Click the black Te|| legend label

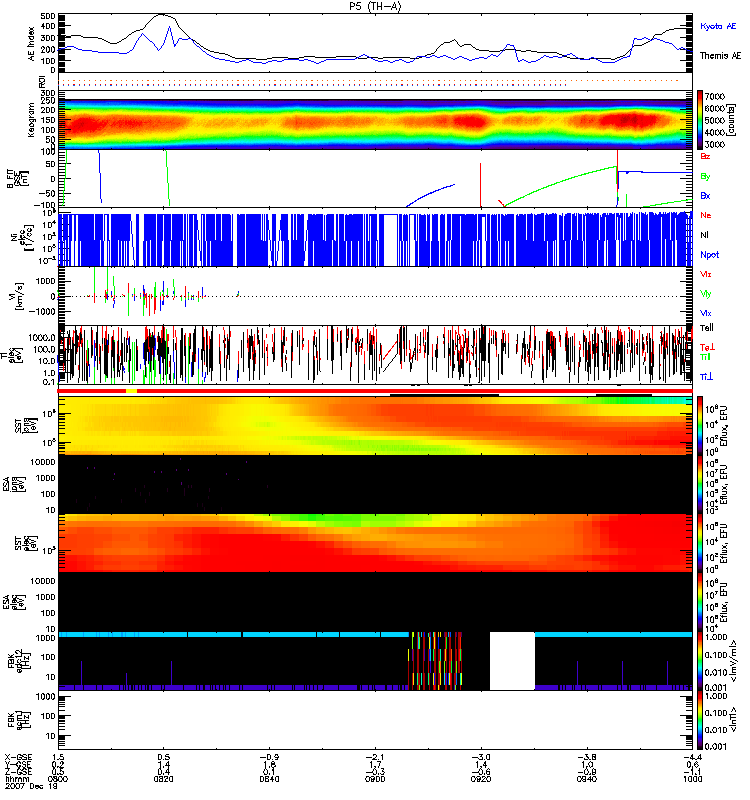click(x=707, y=328)
